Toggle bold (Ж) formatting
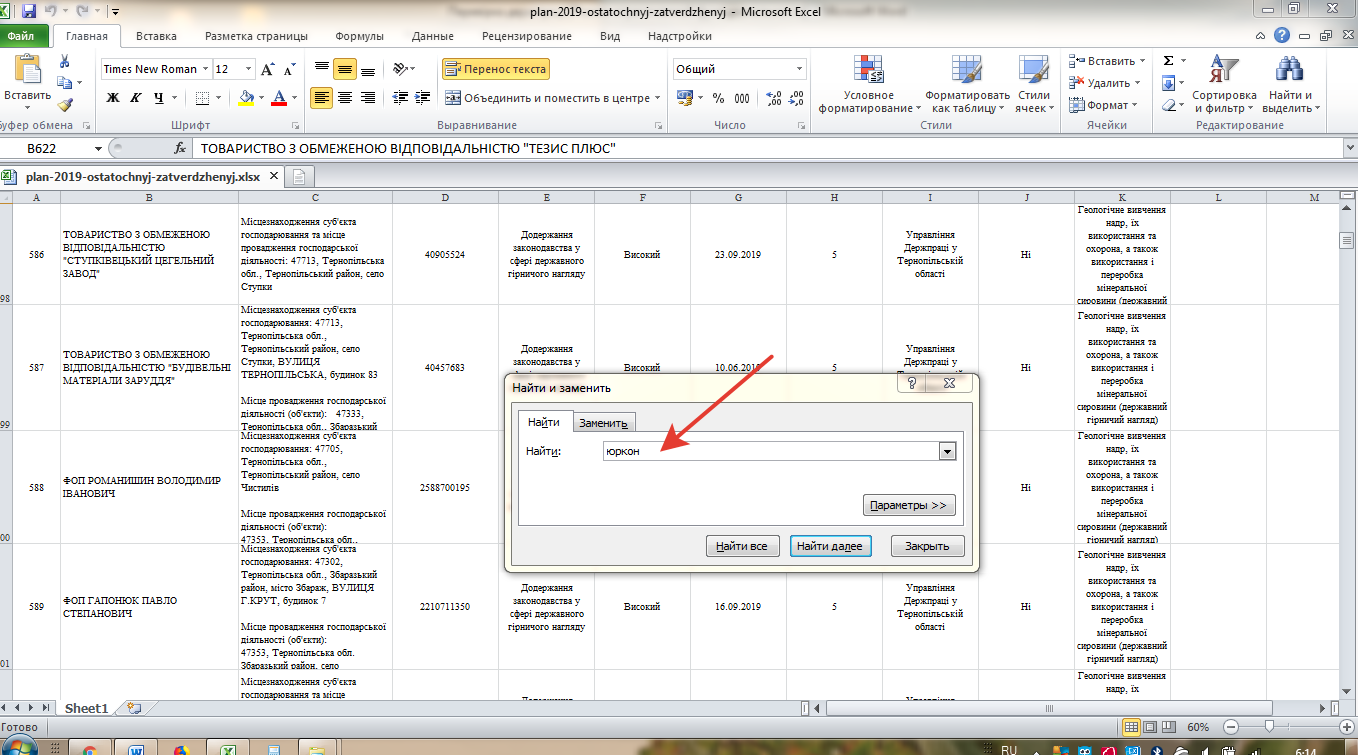The image size is (1358, 755). point(113,98)
